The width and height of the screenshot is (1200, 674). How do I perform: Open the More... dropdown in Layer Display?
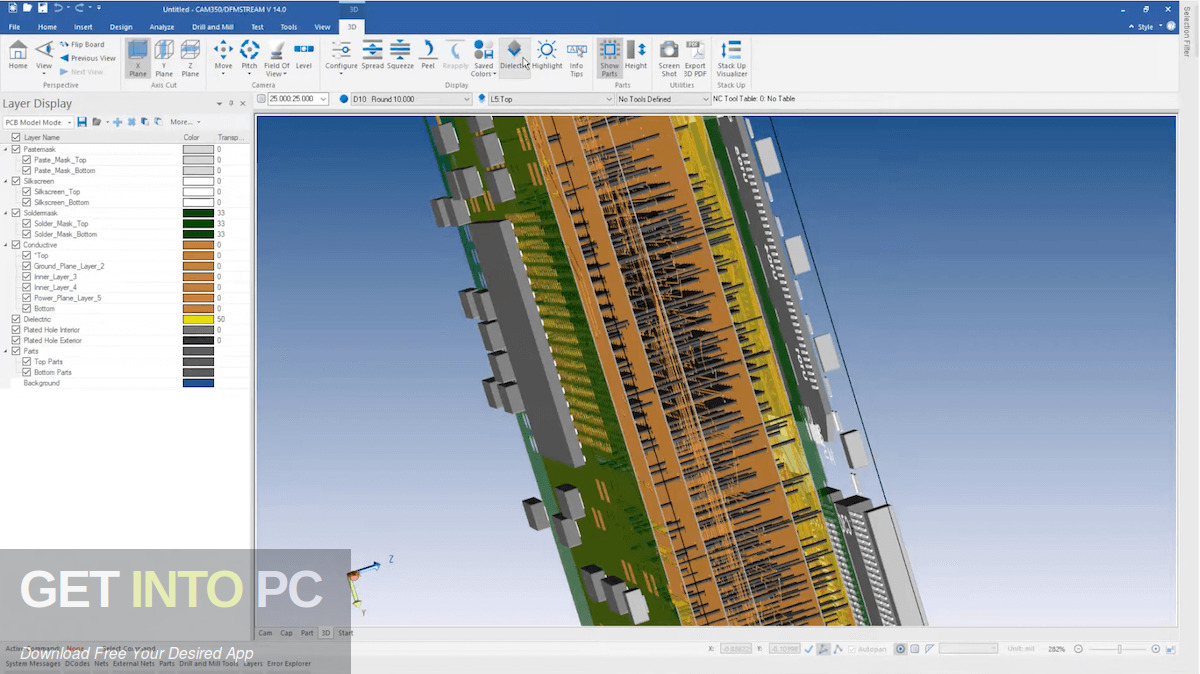pos(185,122)
